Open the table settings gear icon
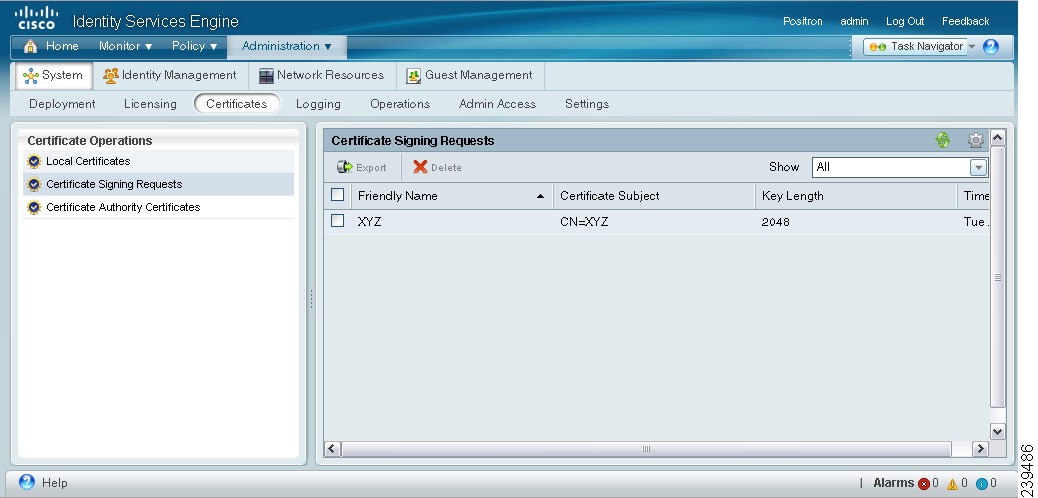Viewport: 1038px width, 498px height. [975, 140]
